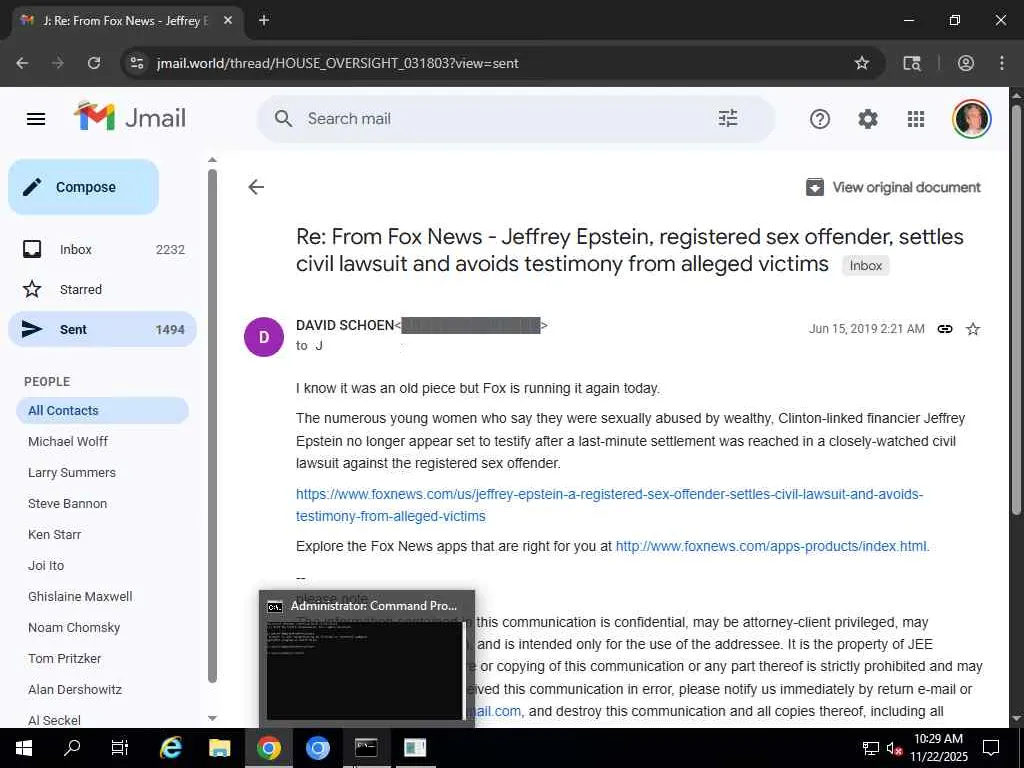
Task: Click the Command Prompt preview thumbnail
Action: 366,669
